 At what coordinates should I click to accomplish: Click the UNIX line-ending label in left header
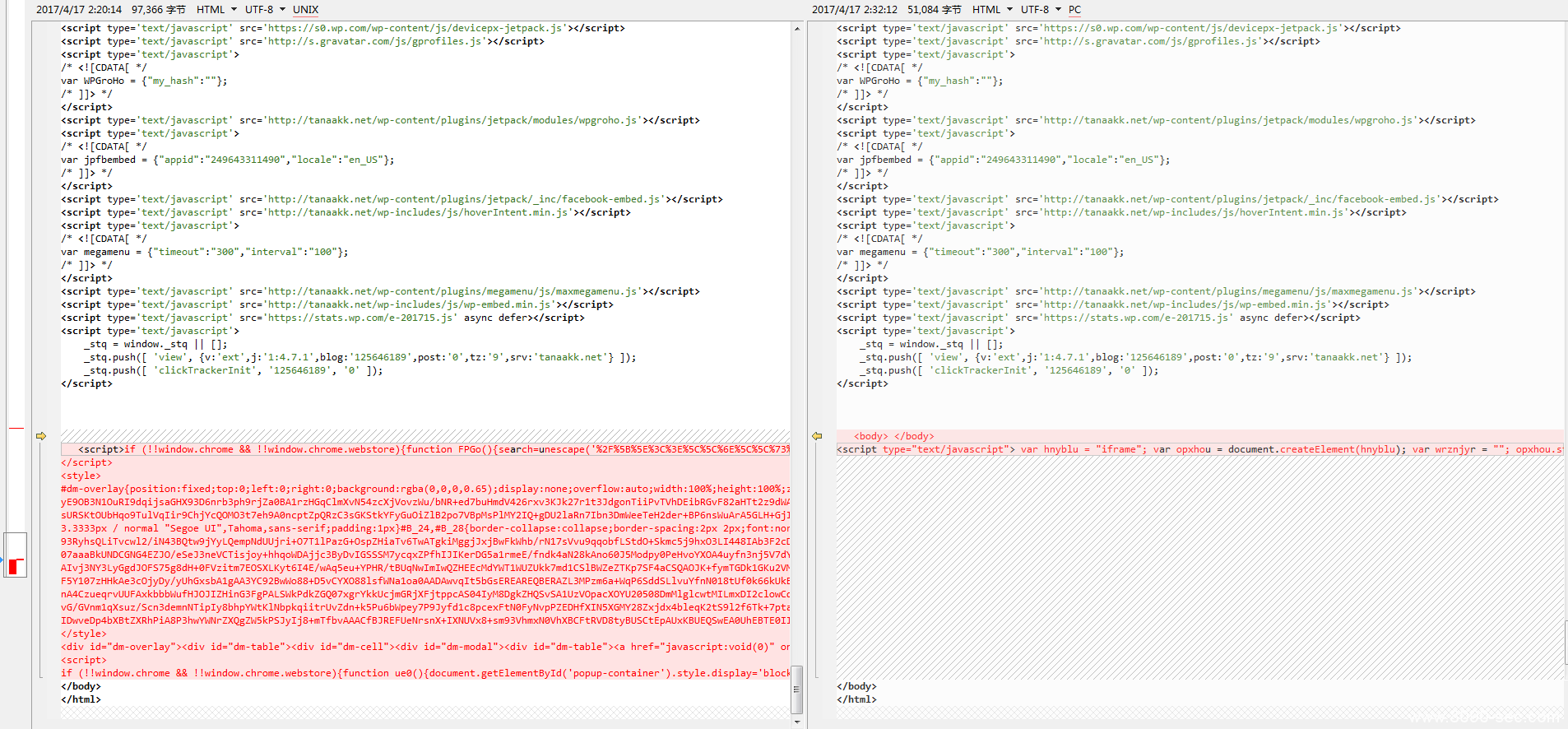(305, 10)
